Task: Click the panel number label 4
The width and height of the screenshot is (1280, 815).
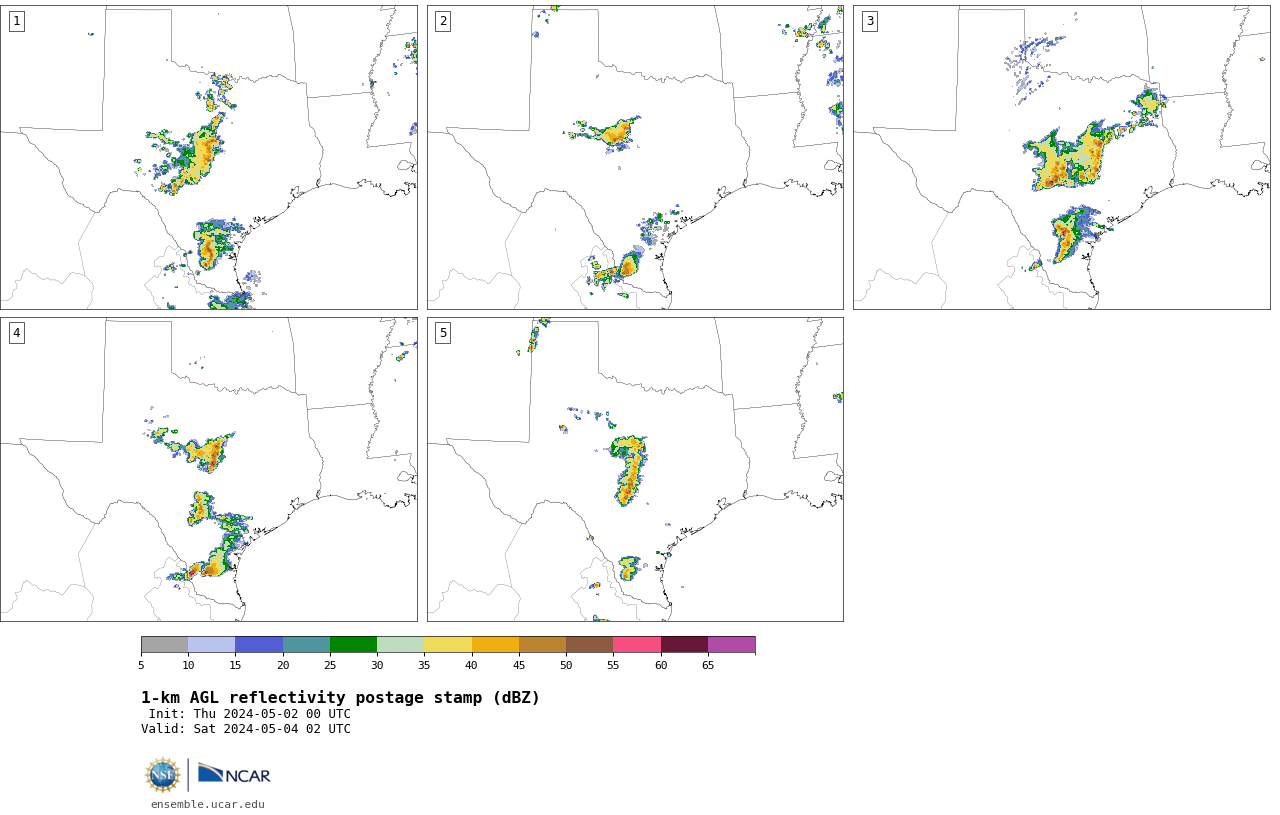Action: pyautogui.click(x=17, y=333)
